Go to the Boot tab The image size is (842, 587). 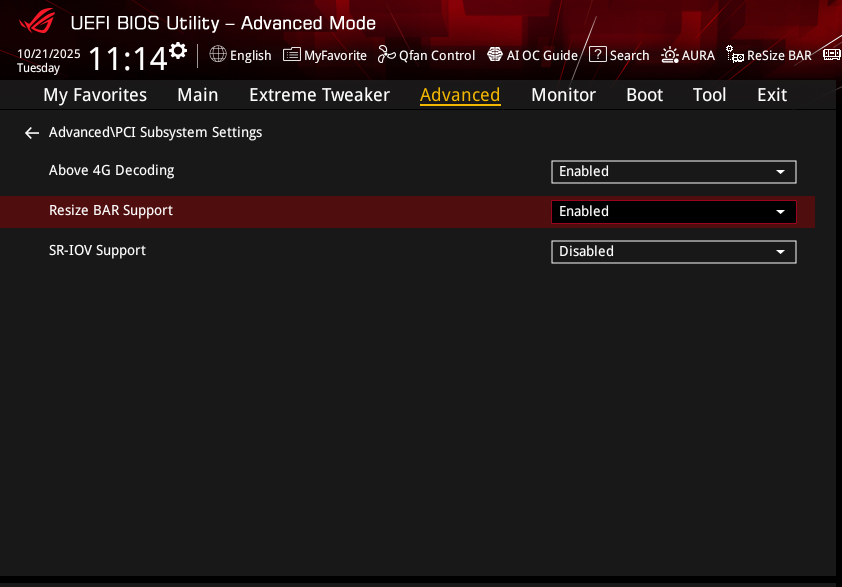click(x=644, y=95)
